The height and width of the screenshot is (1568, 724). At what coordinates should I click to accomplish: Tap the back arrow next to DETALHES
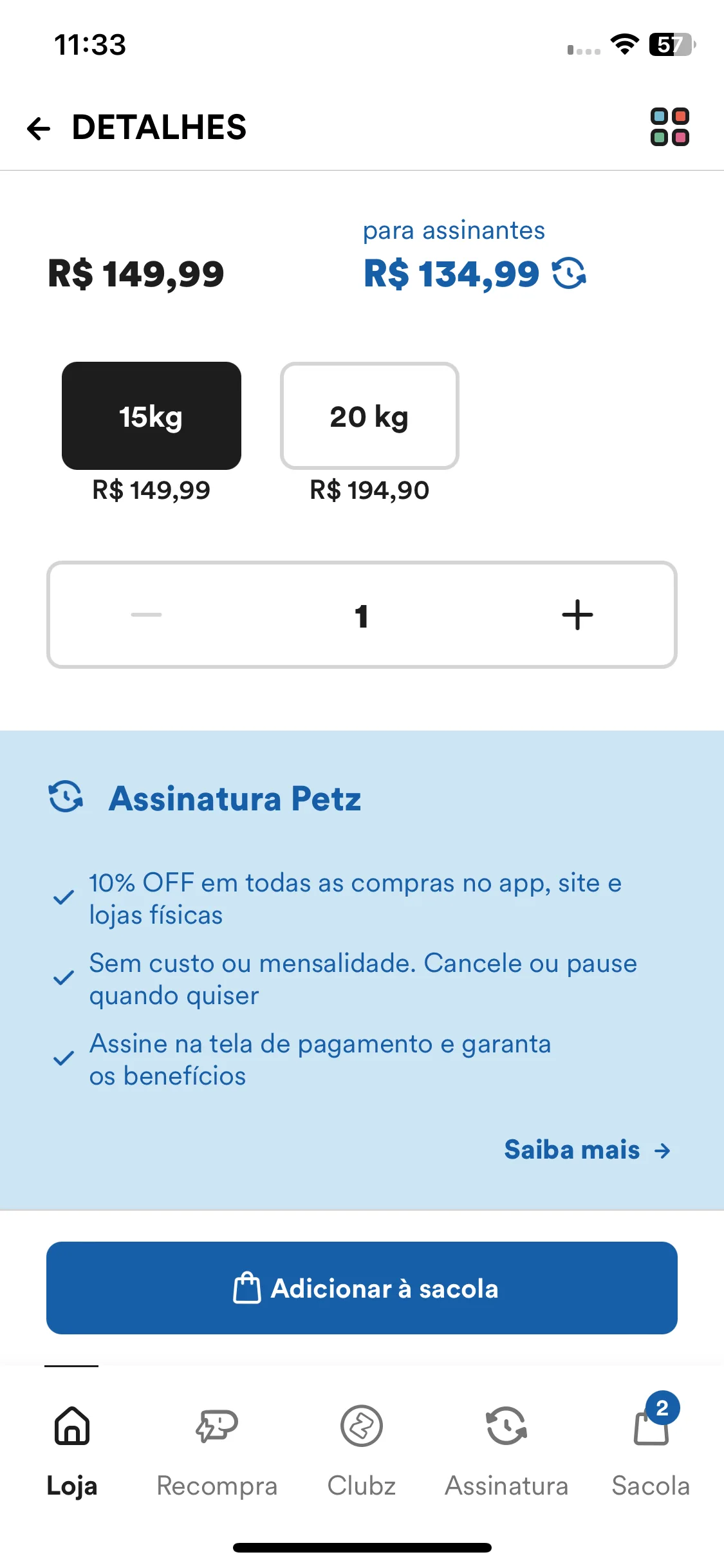pyautogui.click(x=39, y=128)
